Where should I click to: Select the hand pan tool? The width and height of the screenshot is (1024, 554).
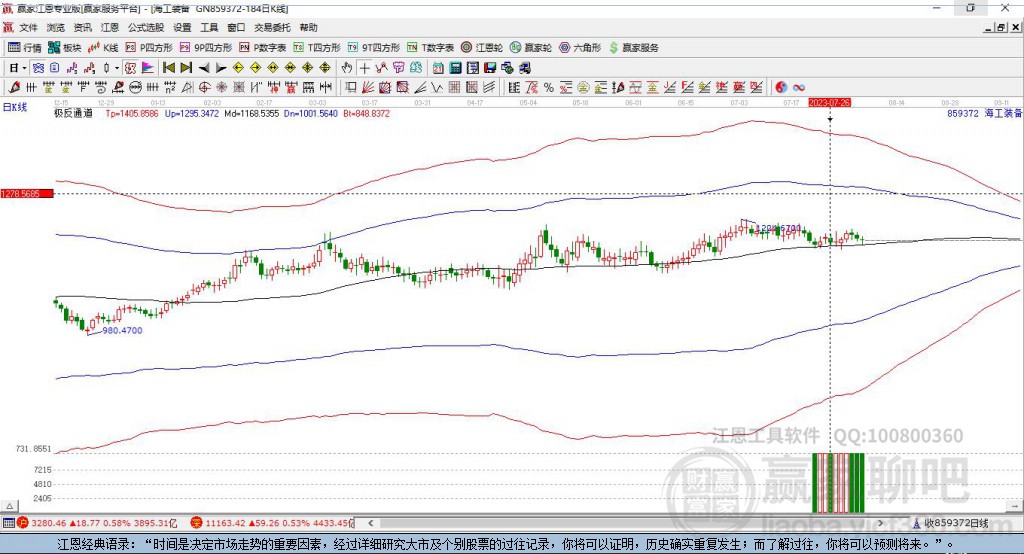(x=346, y=68)
